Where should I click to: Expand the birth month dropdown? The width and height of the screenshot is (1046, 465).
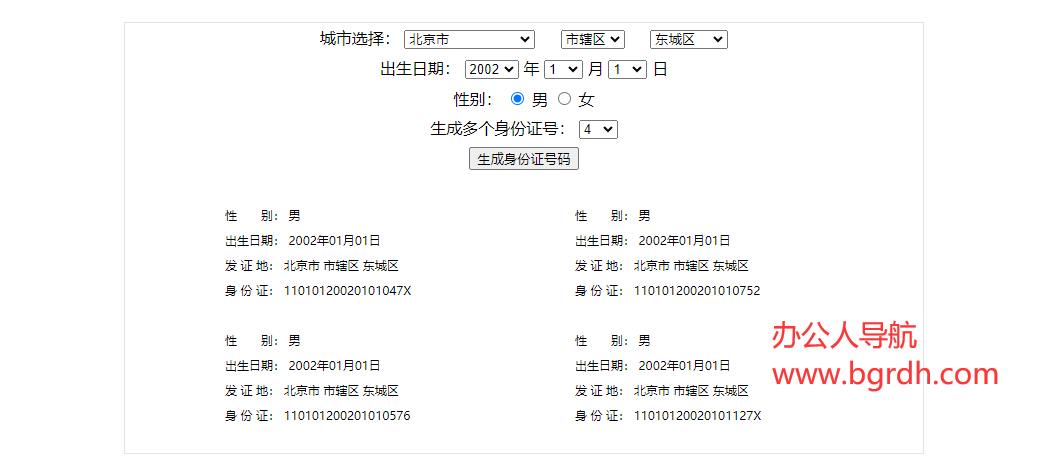click(x=563, y=69)
